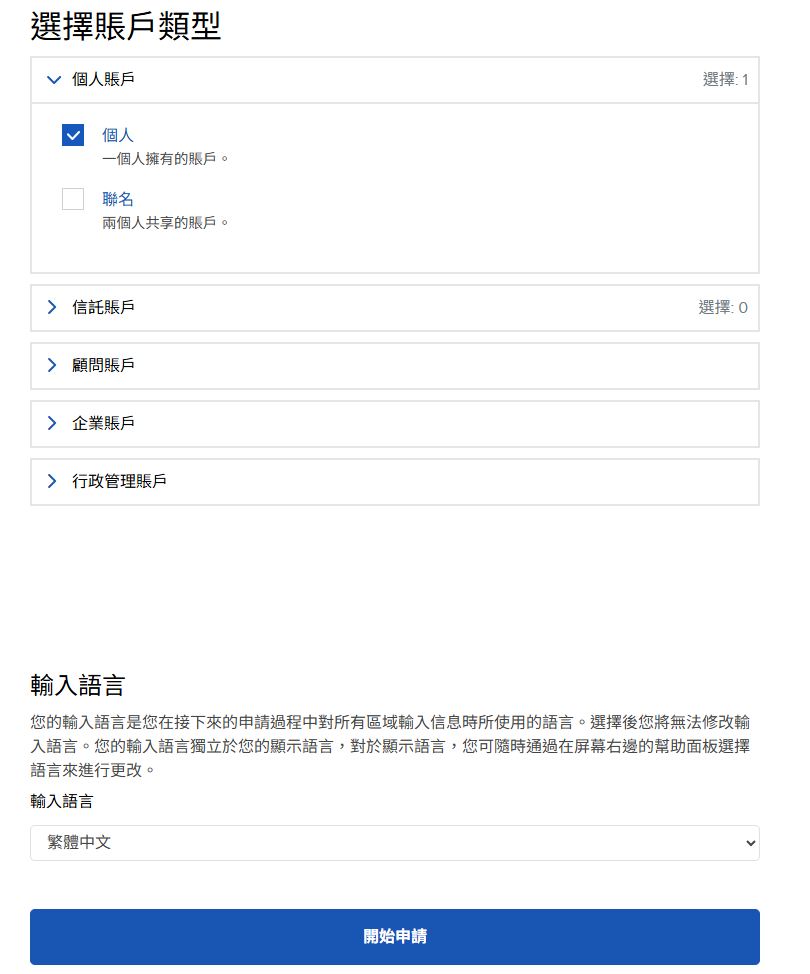
Task: Click the chevron icon beside 企業賬戶
Action: point(53,424)
